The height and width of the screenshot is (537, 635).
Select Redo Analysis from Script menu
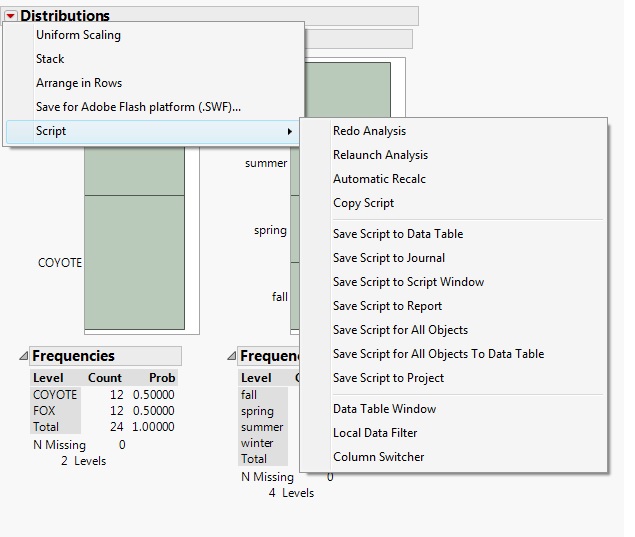(369, 131)
